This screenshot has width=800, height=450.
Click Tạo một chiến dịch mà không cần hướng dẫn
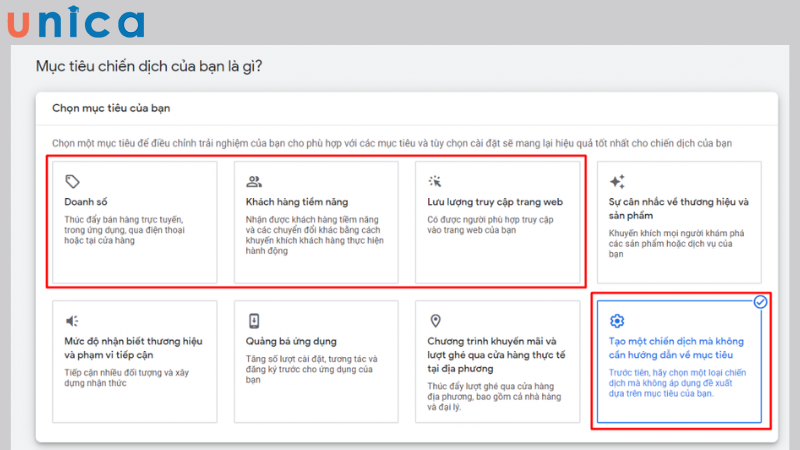pos(676,348)
